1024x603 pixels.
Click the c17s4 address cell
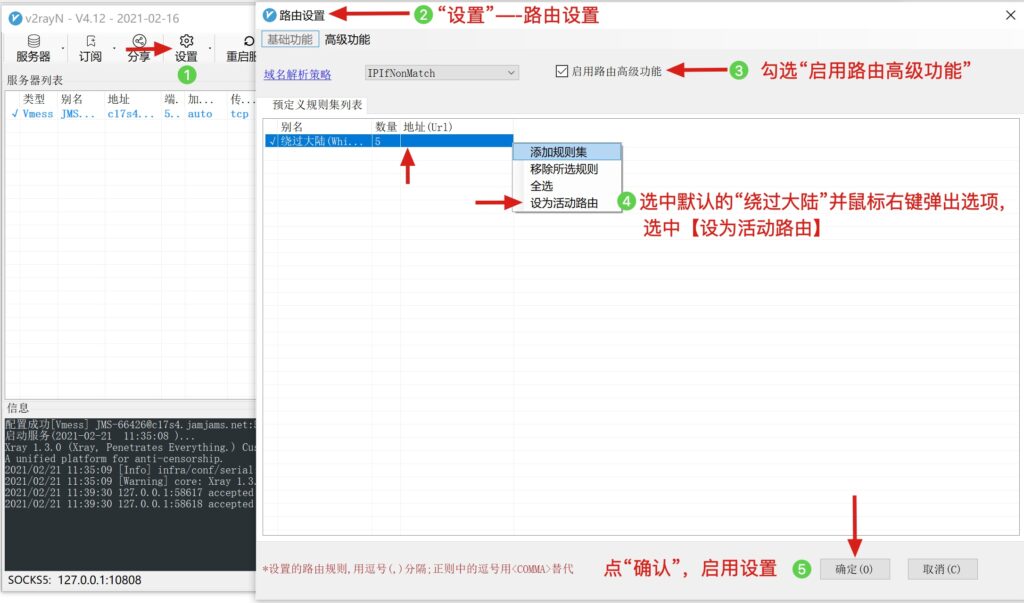[131, 114]
